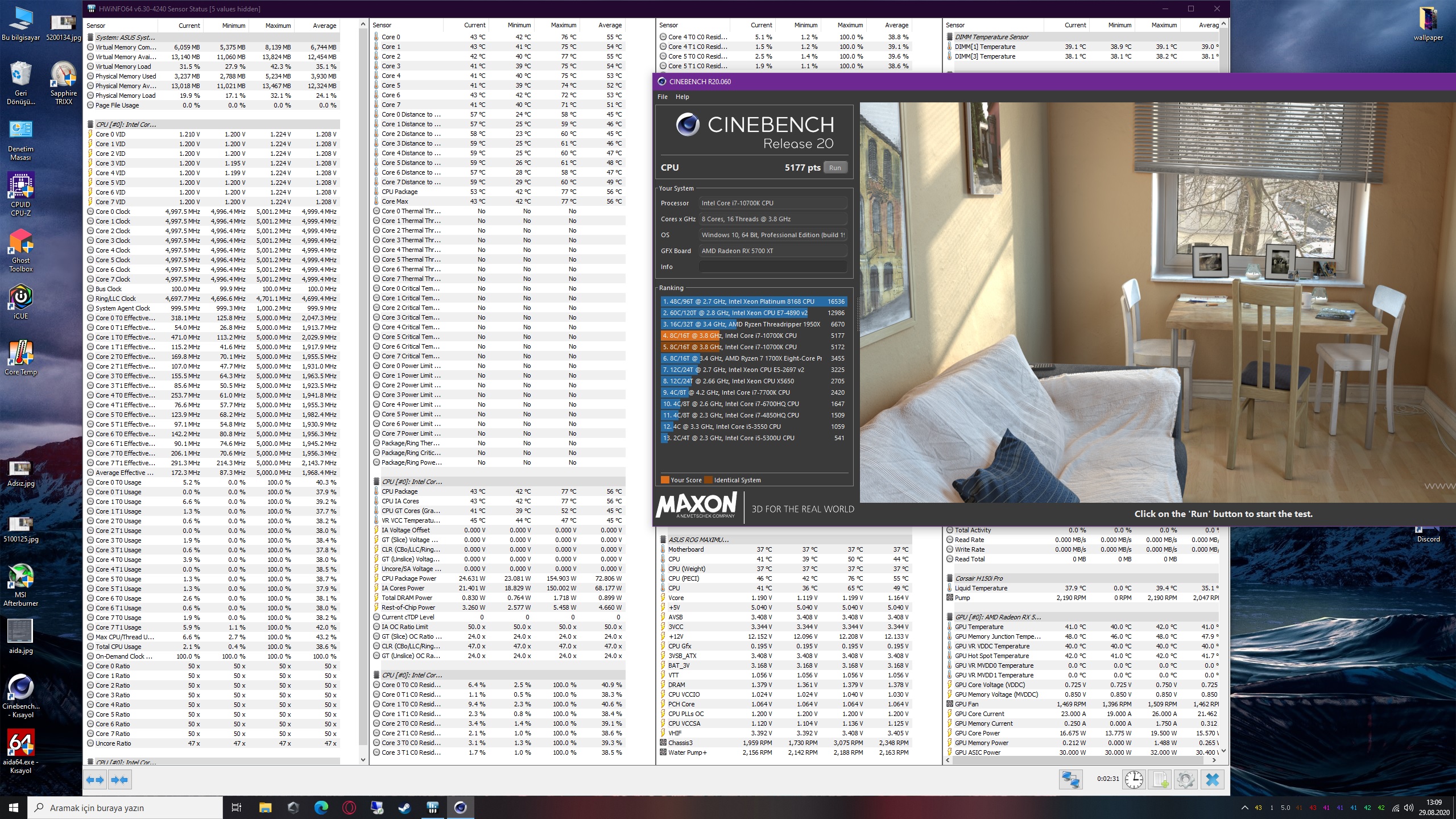Select DIMM Temperature Sensor group header
The width and height of the screenshot is (1456, 819).
pos(1082,37)
